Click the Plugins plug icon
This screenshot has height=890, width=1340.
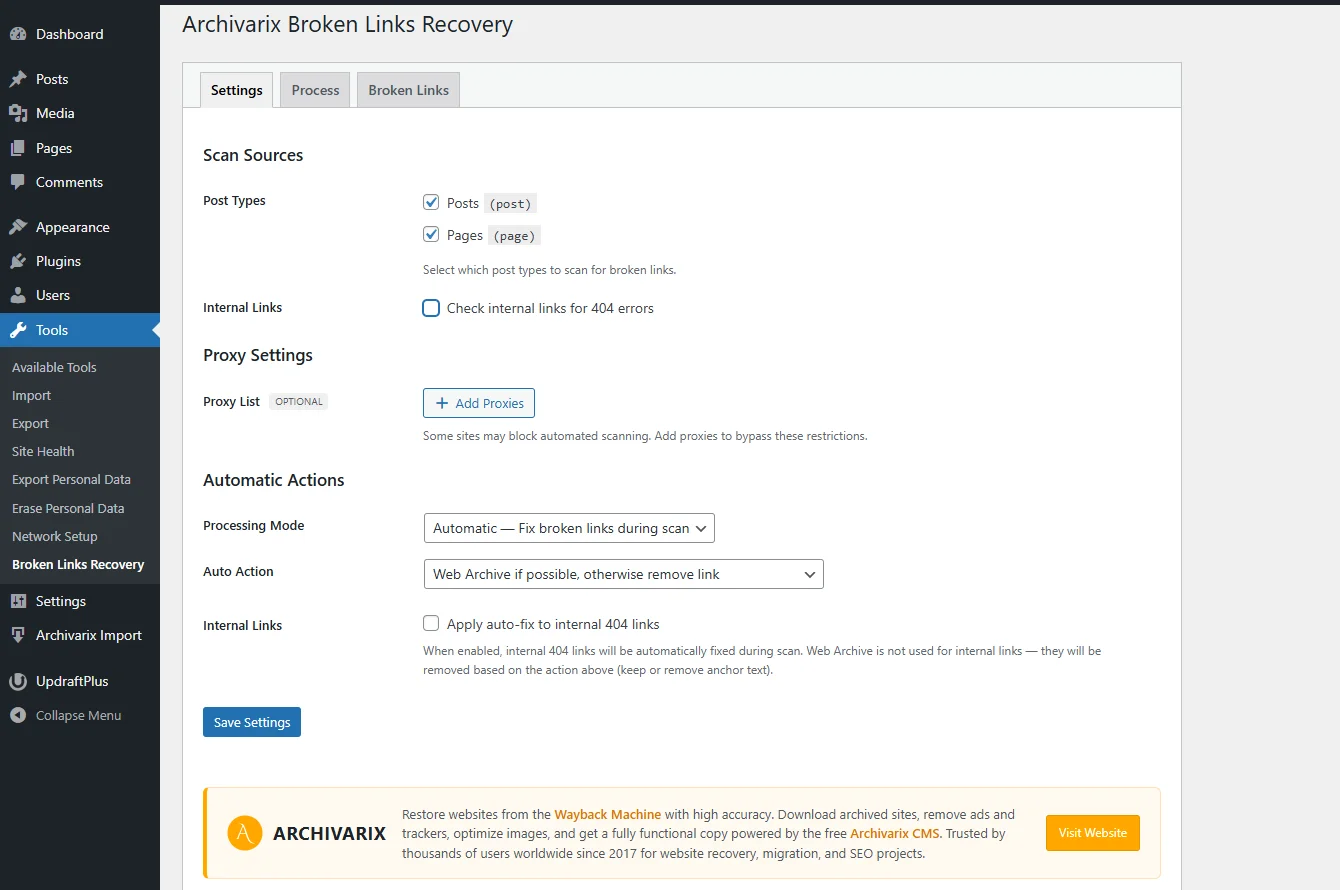pos(18,261)
